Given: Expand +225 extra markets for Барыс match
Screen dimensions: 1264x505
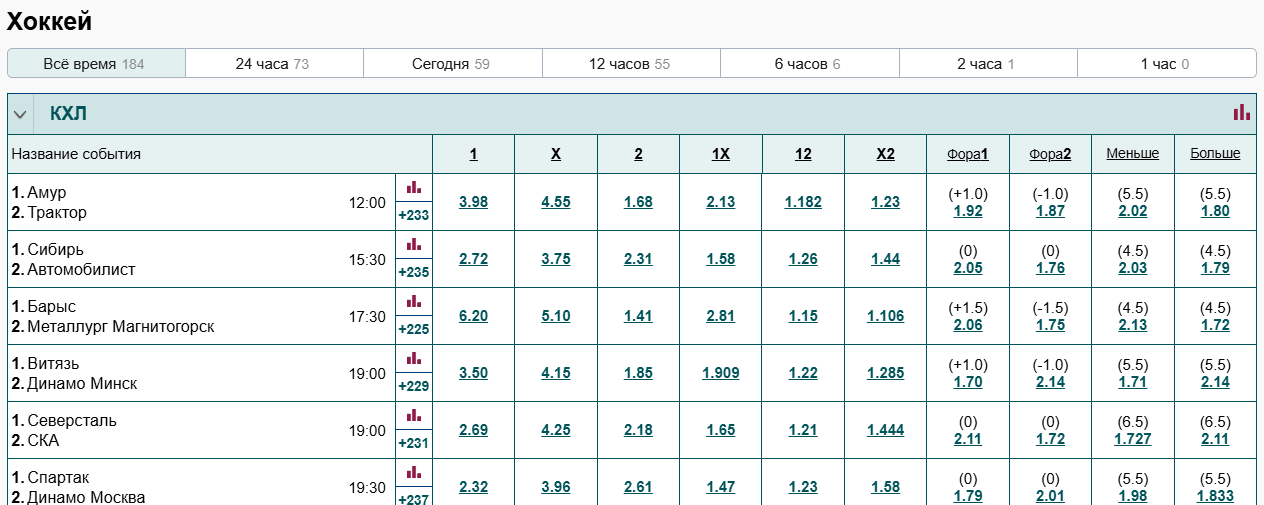Looking at the screenshot, I should click(414, 329).
